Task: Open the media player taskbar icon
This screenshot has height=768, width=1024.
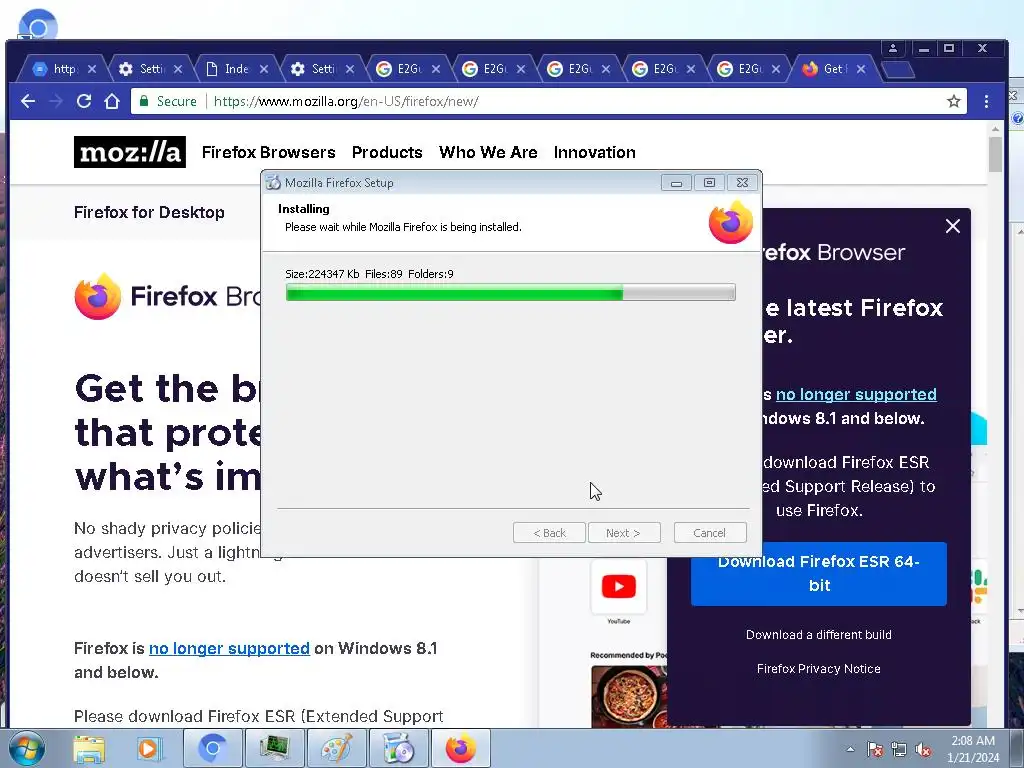Action: click(149, 748)
